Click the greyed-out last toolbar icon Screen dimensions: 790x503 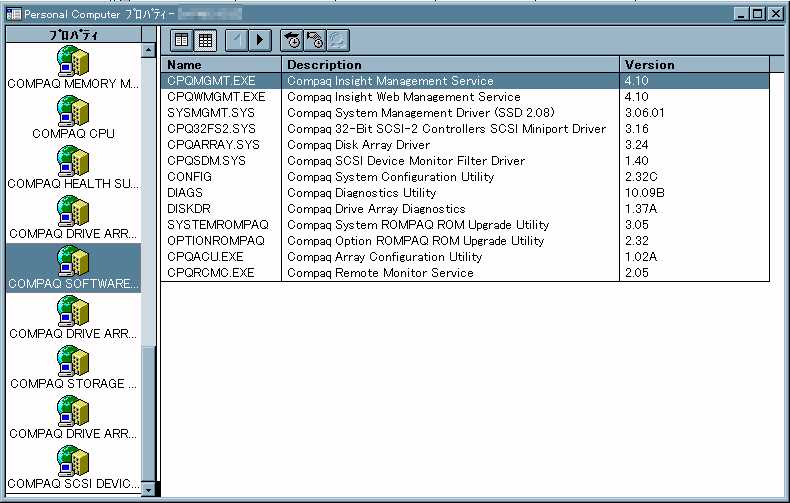click(x=338, y=40)
